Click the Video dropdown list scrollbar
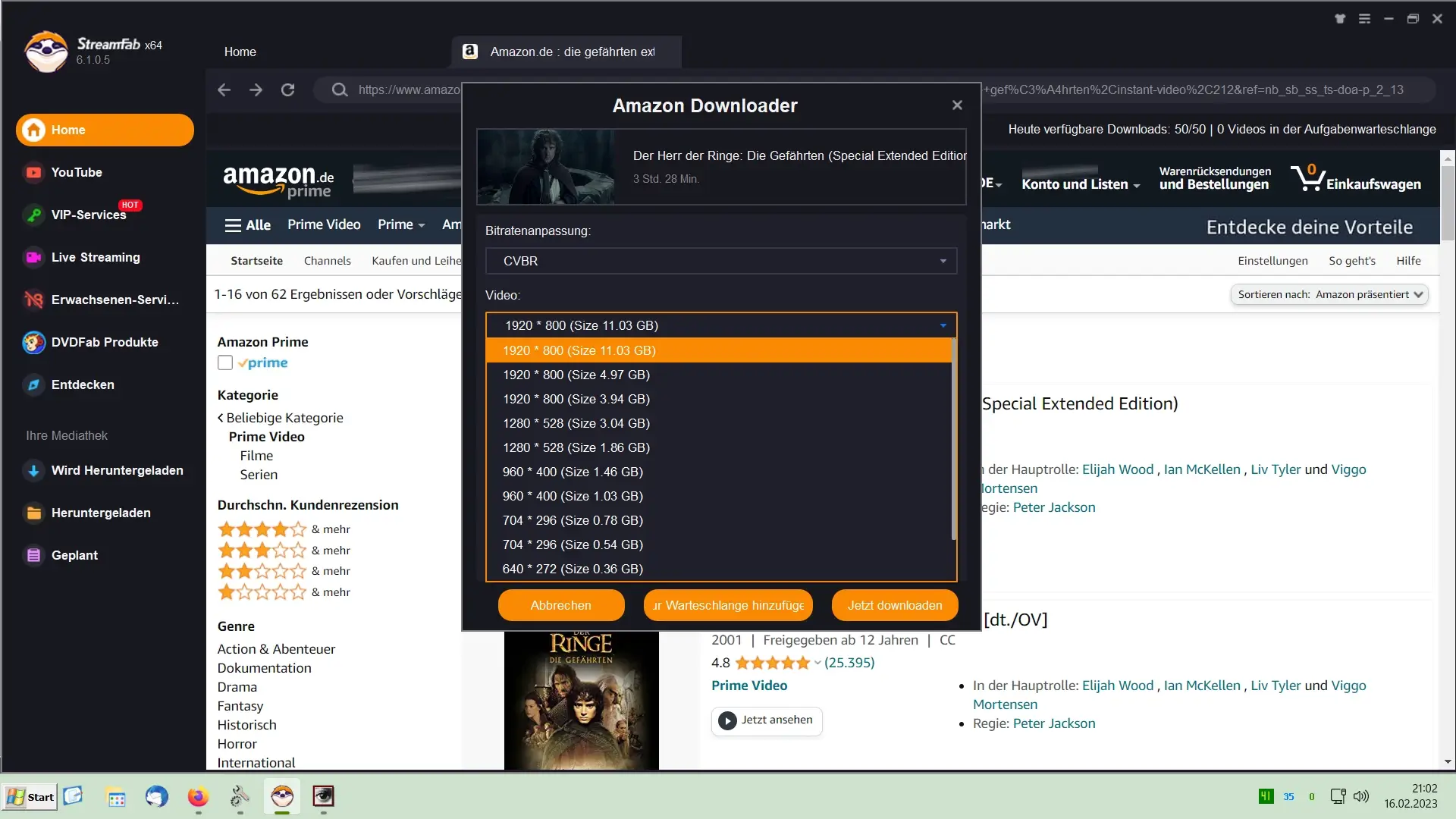The width and height of the screenshot is (1456, 819). tap(954, 440)
